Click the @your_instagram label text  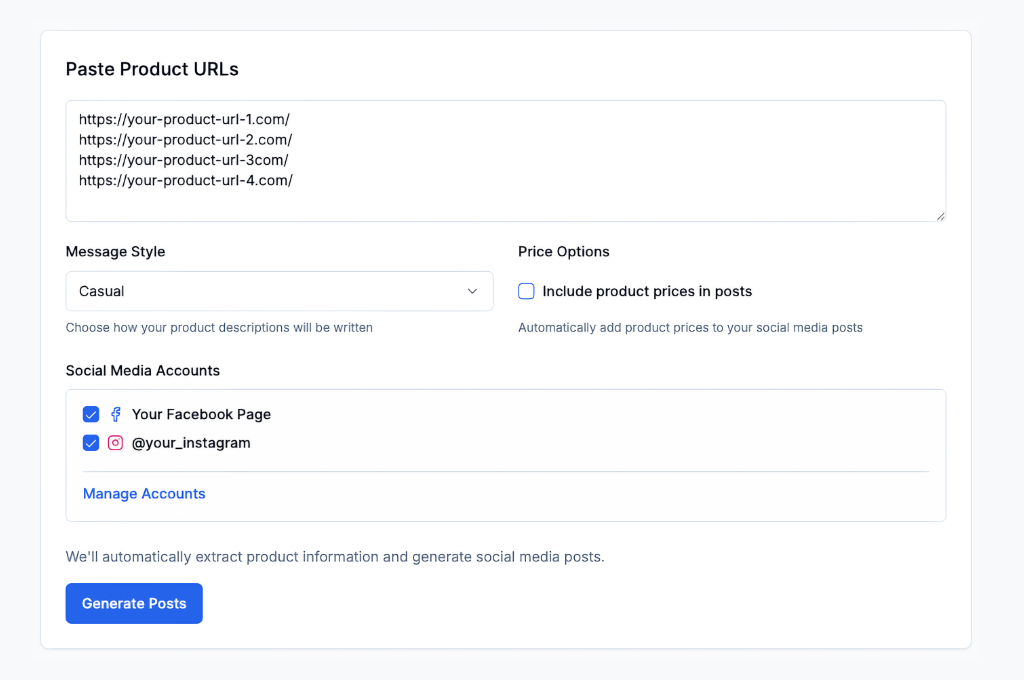coord(190,442)
